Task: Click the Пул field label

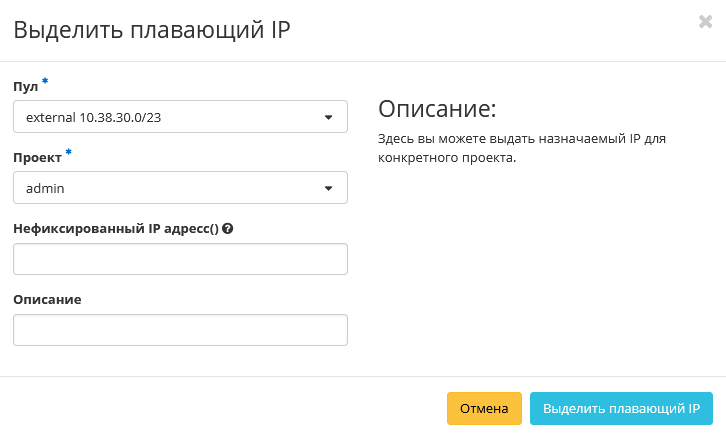Action: coord(25,87)
